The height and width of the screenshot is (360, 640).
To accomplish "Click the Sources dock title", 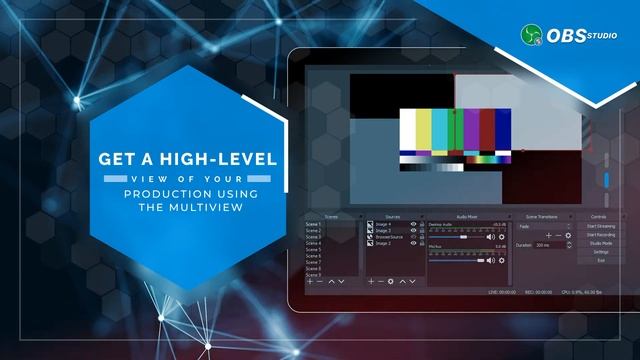I will pyautogui.click(x=392, y=217).
